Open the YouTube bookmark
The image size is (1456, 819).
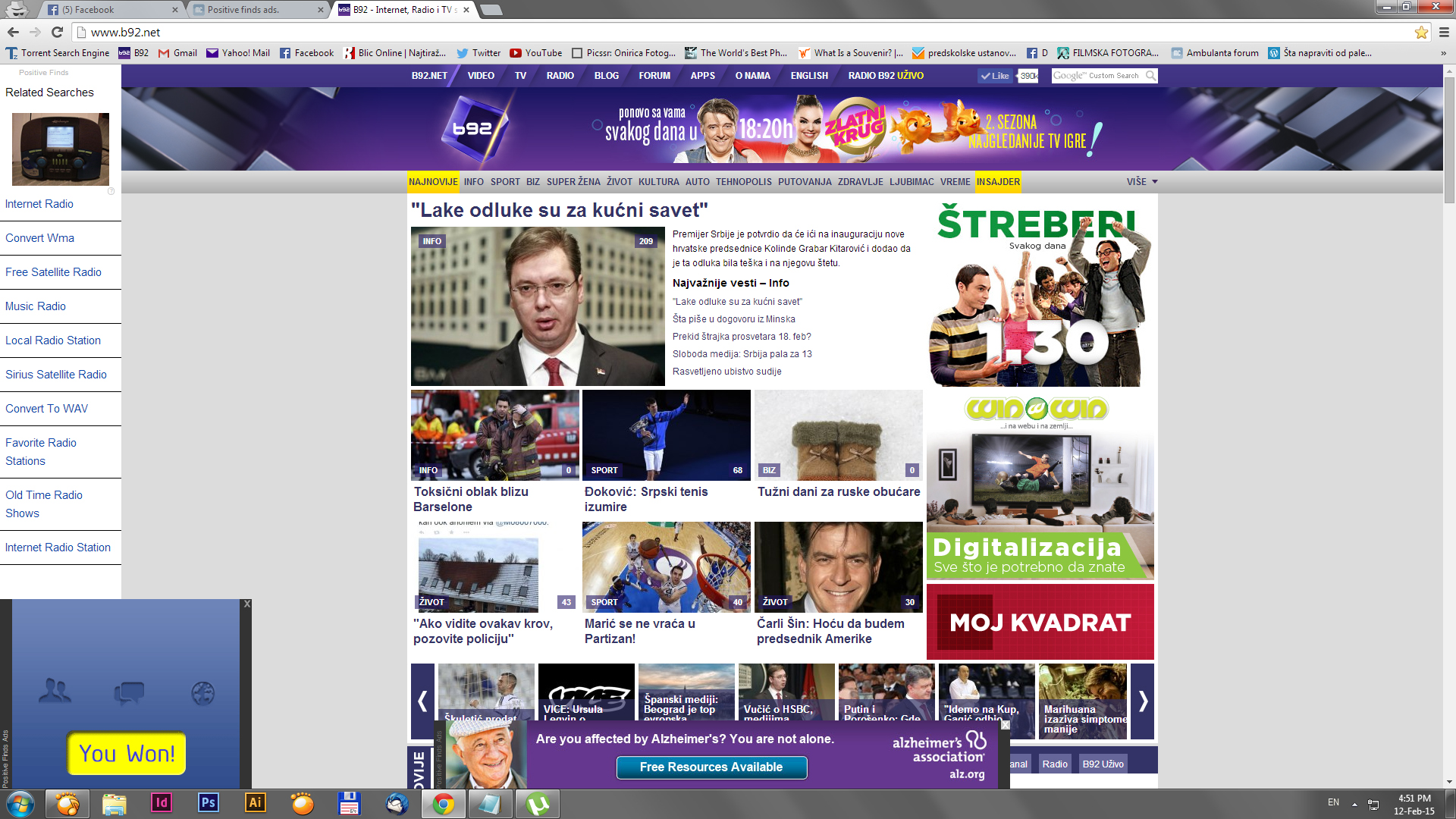pyautogui.click(x=536, y=53)
